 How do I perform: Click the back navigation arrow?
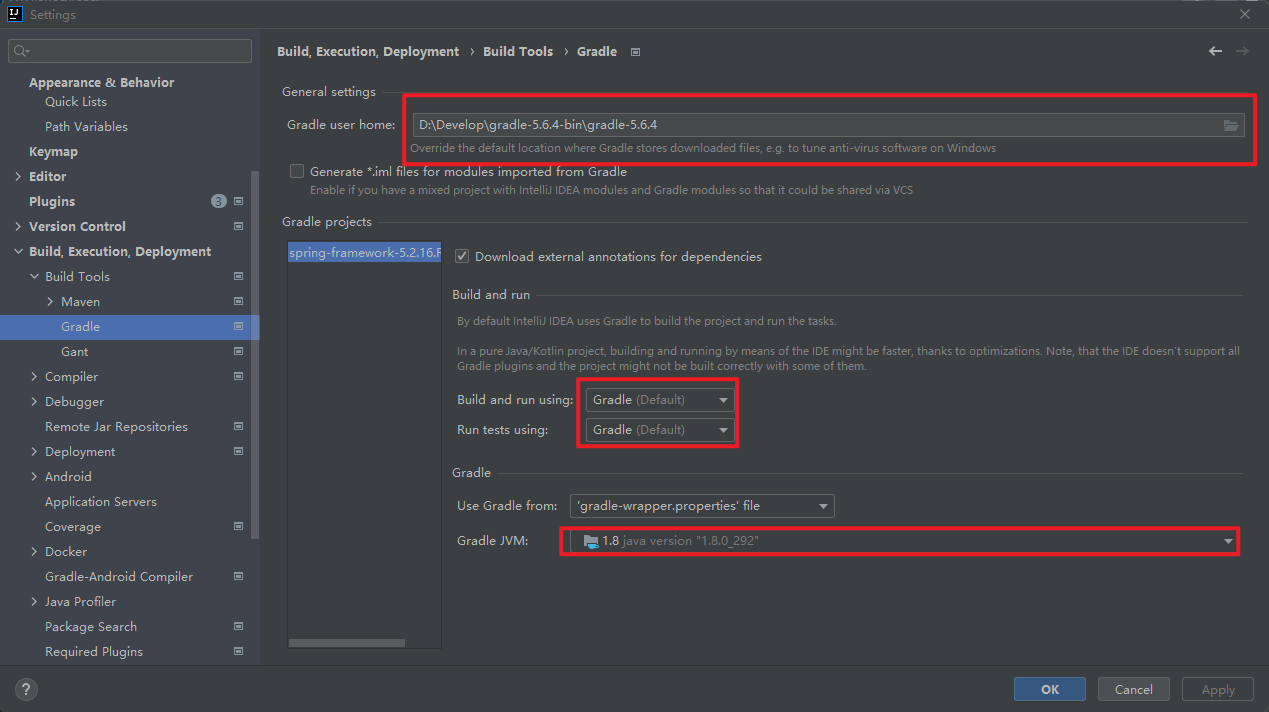1215,51
